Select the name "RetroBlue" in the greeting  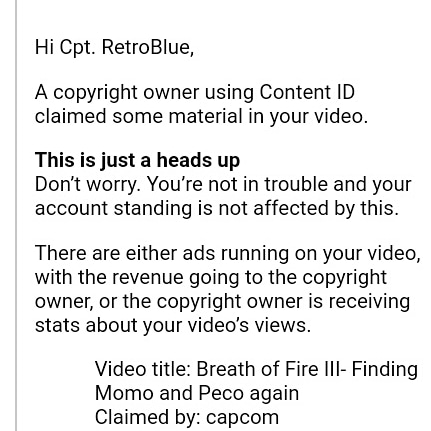coord(147,47)
